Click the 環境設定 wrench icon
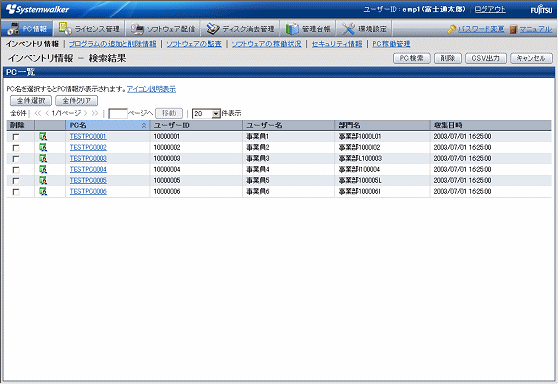This screenshot has width=558, height=384. 348,29
